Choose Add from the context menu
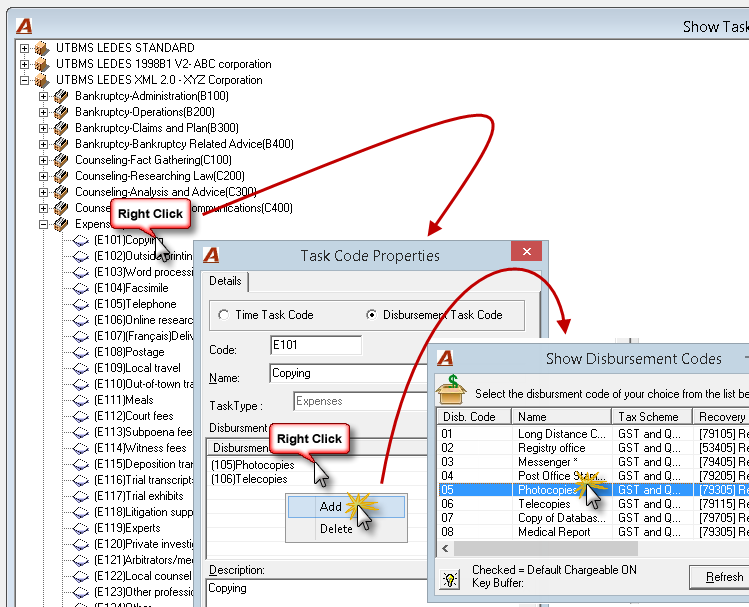The height and width of the screenshot is (607, 749). tap(346, 507)
